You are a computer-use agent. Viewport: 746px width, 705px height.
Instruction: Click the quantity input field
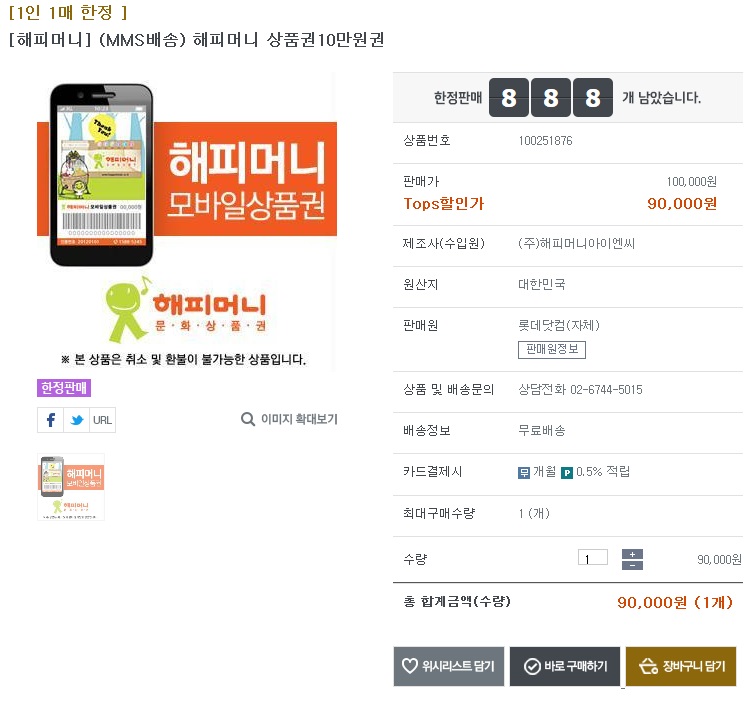point(593,558)
